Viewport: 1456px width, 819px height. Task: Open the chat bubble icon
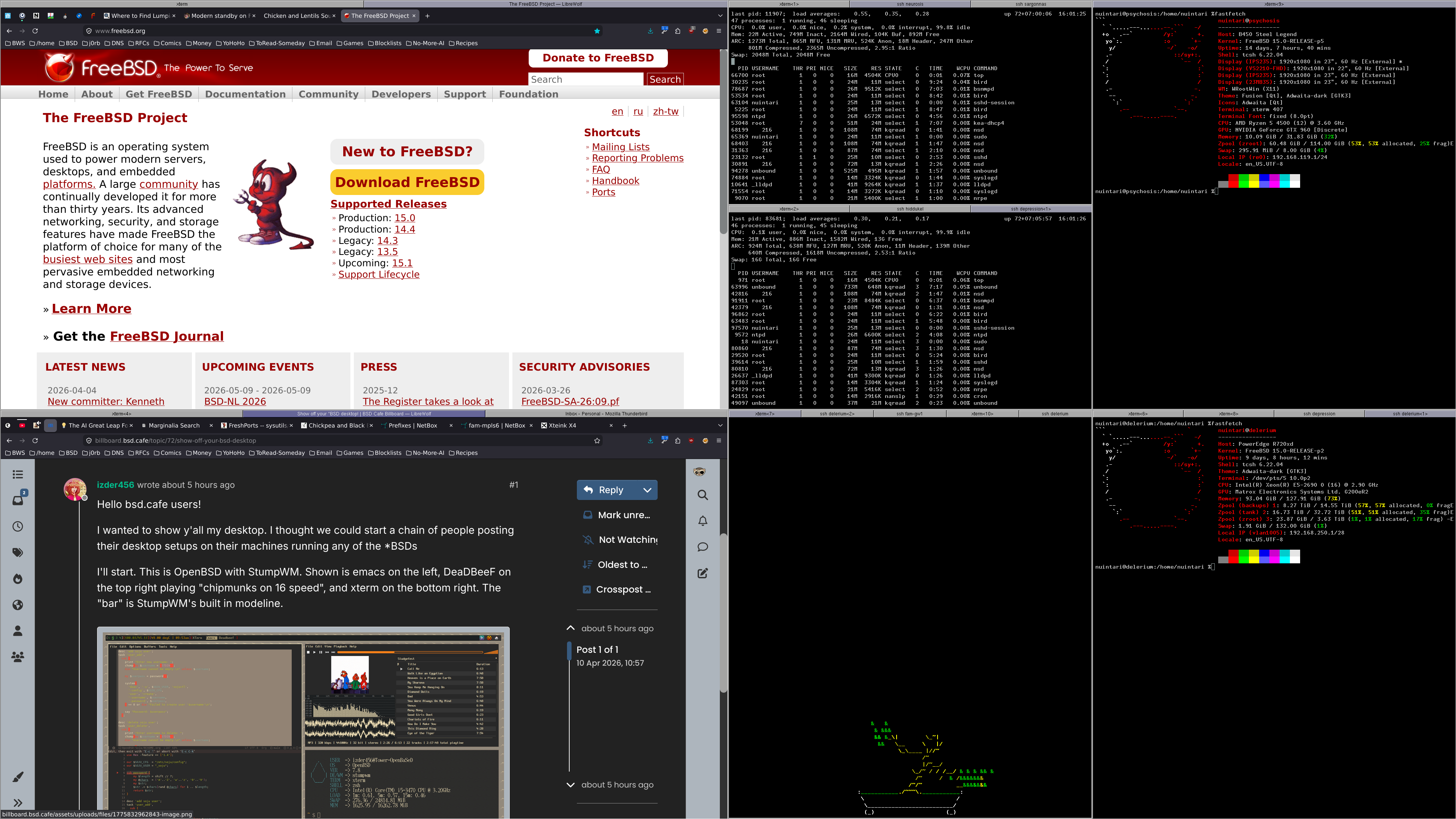click(702, 547)
